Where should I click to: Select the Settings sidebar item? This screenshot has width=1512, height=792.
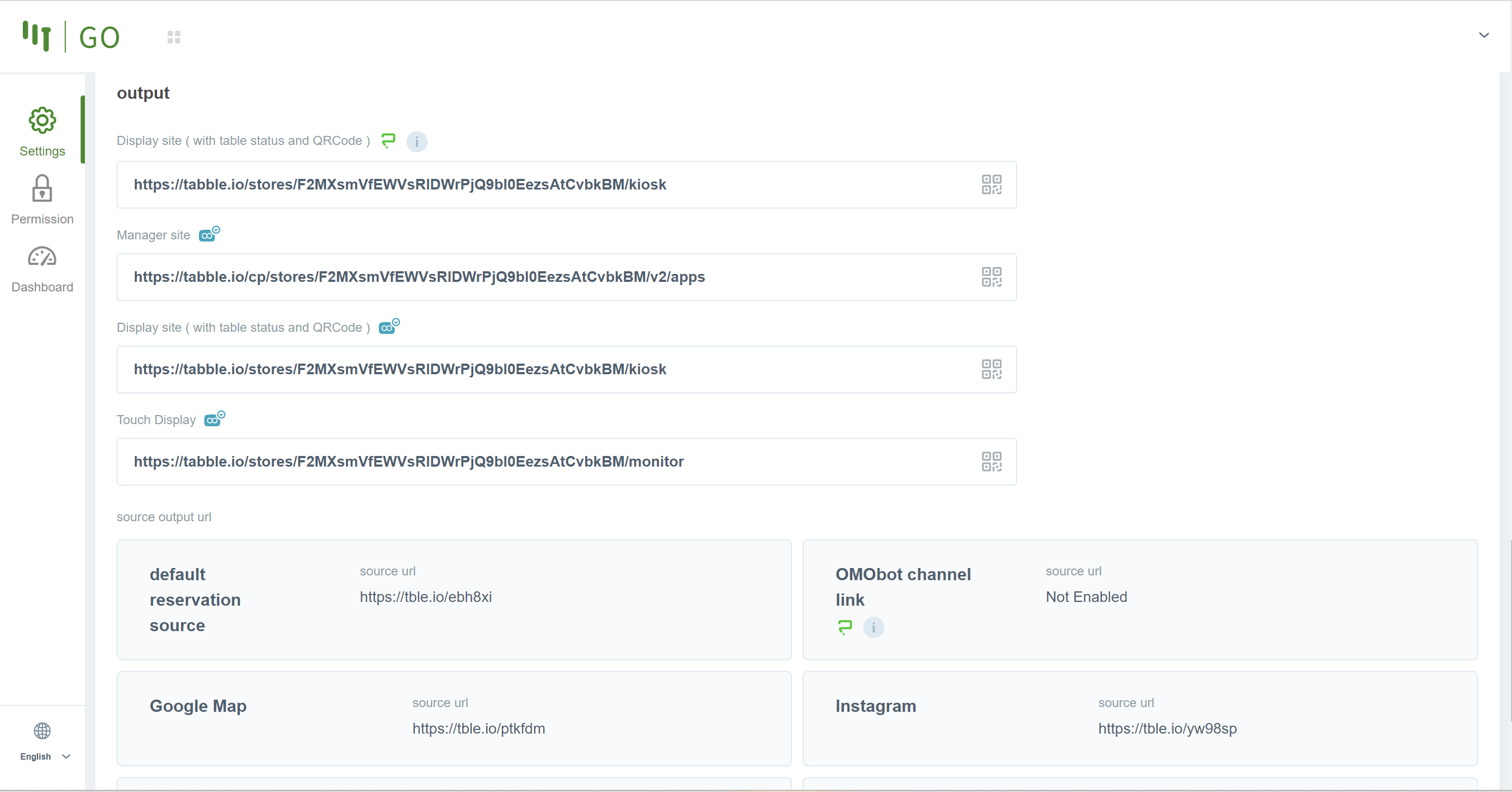tap(42, 132)
